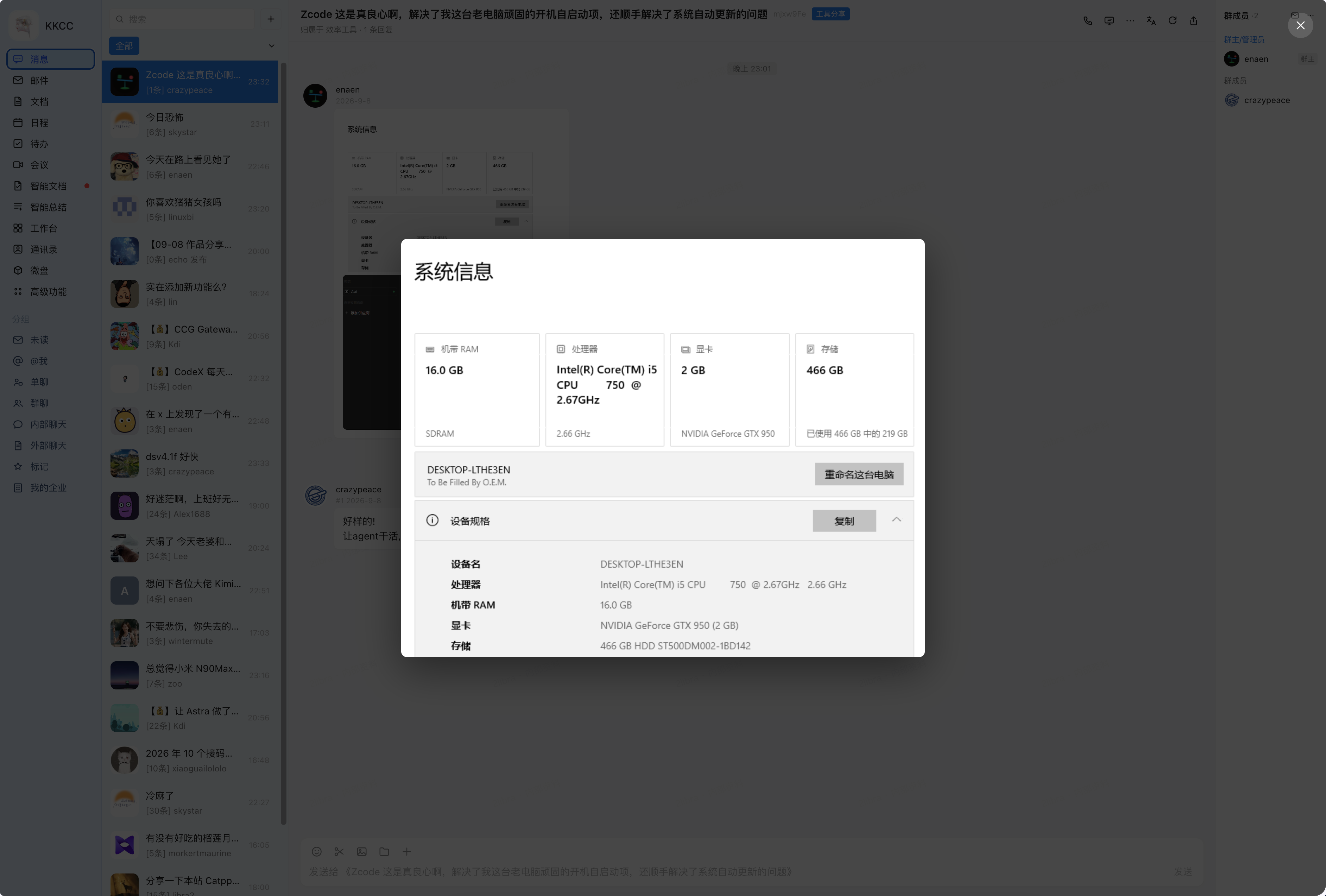The width and height of the screenshot is (1326, 896).
Task: Go to 工作台
Action: tap(51, 228)
